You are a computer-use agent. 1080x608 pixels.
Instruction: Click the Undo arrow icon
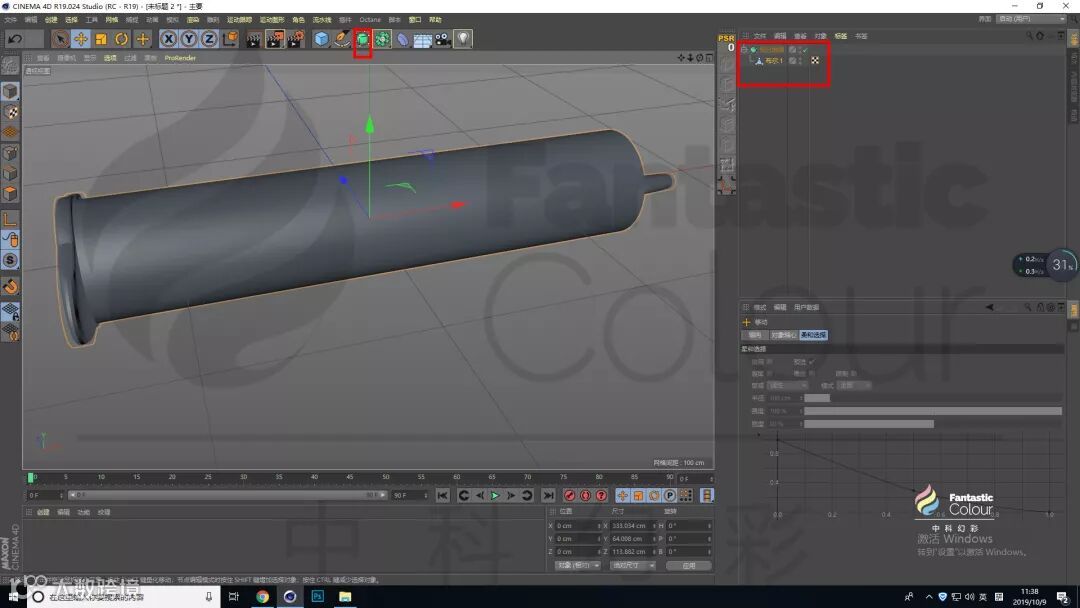pyautogui.click(x=15, y=39)
